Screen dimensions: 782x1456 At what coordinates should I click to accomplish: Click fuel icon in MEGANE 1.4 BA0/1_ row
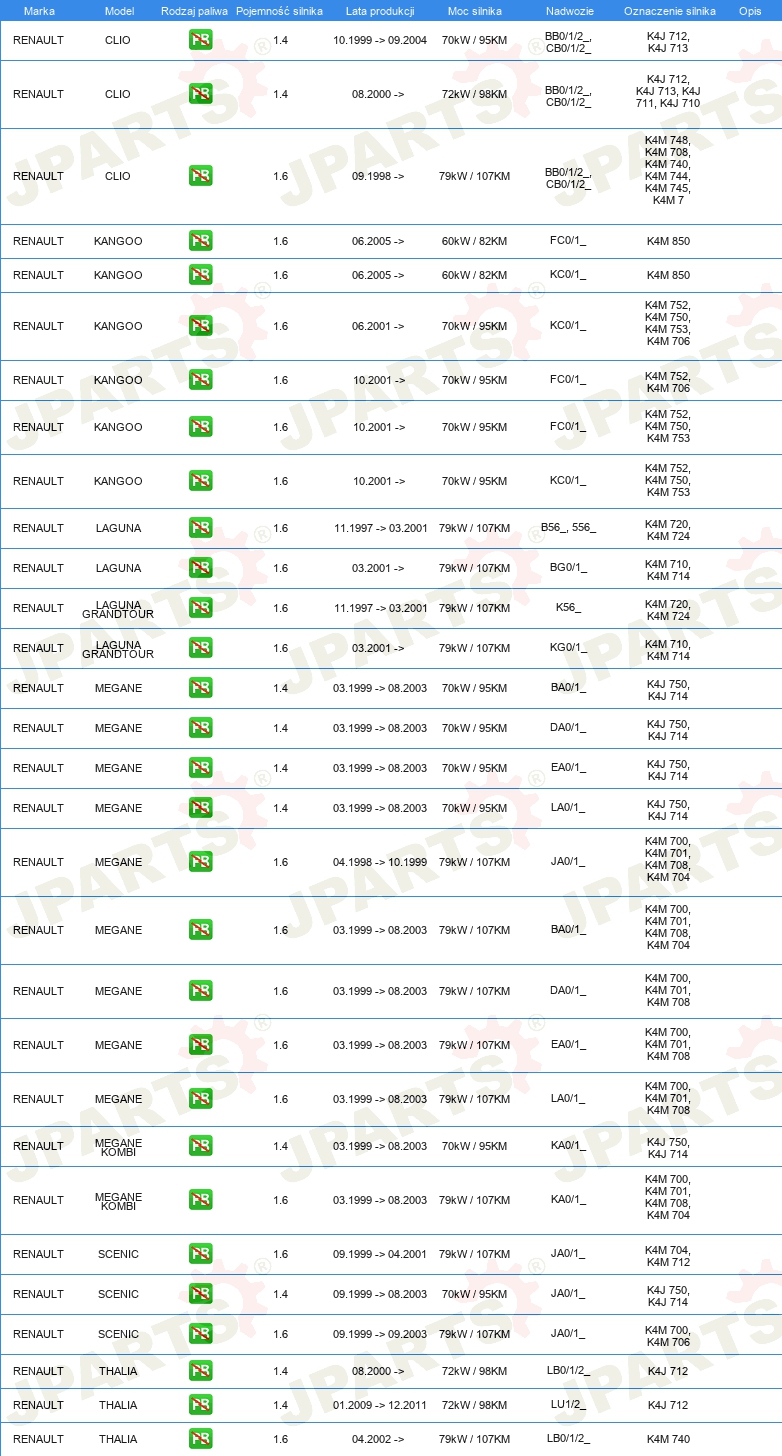click(x=200, y=688)
